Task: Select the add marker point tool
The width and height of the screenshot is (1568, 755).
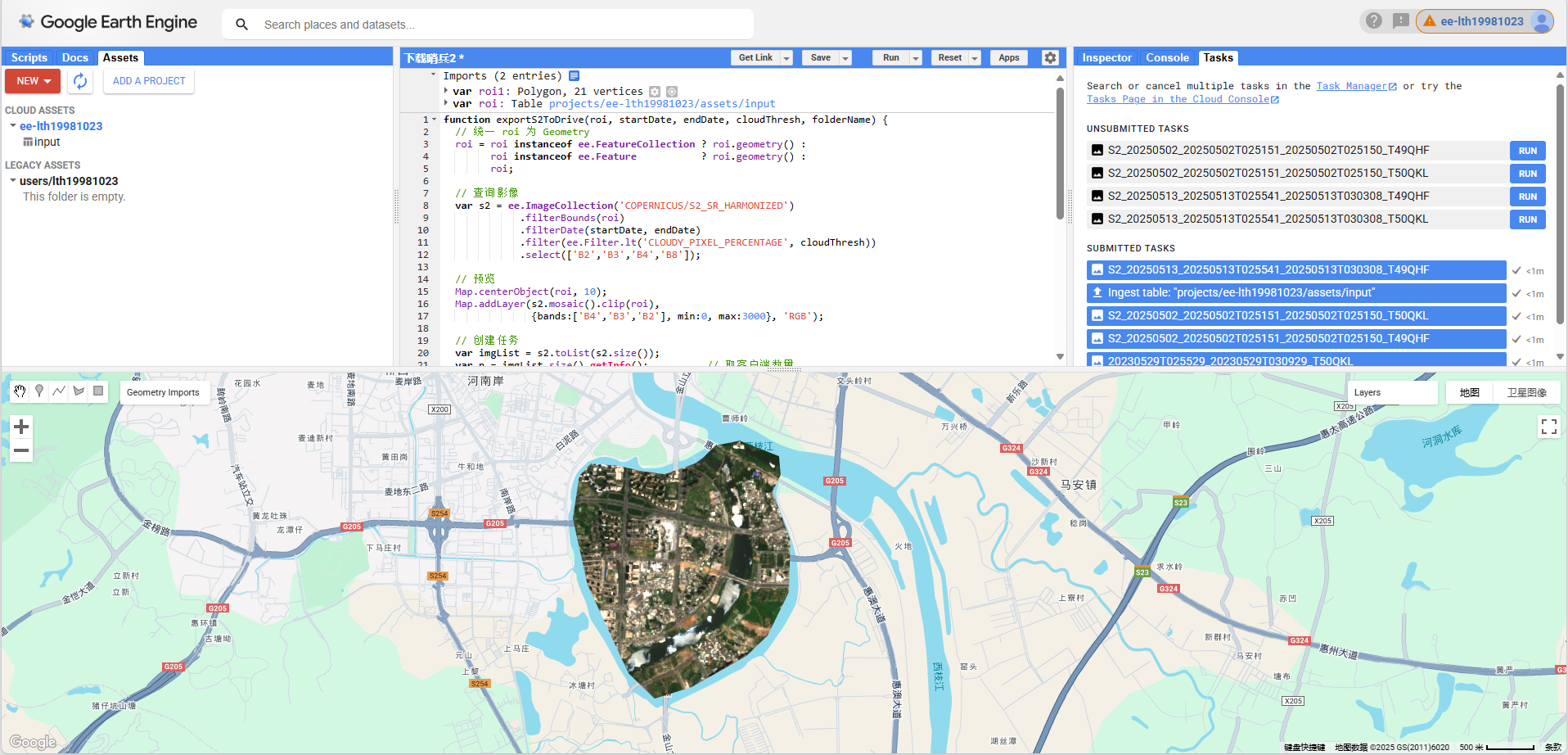Action: [39, 391]
